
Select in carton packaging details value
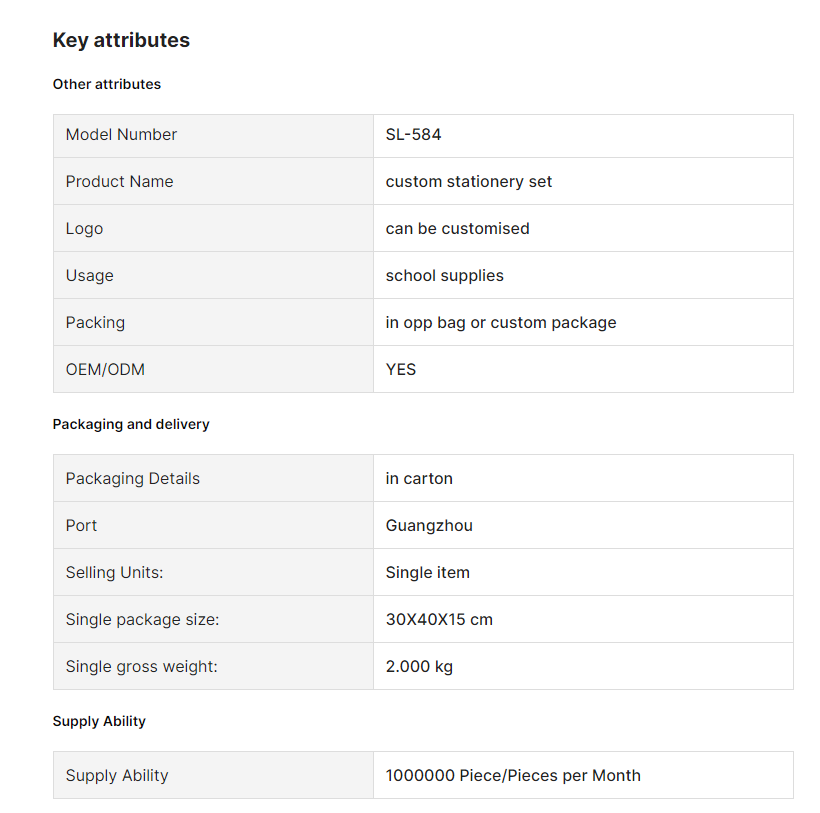point(419,478)
